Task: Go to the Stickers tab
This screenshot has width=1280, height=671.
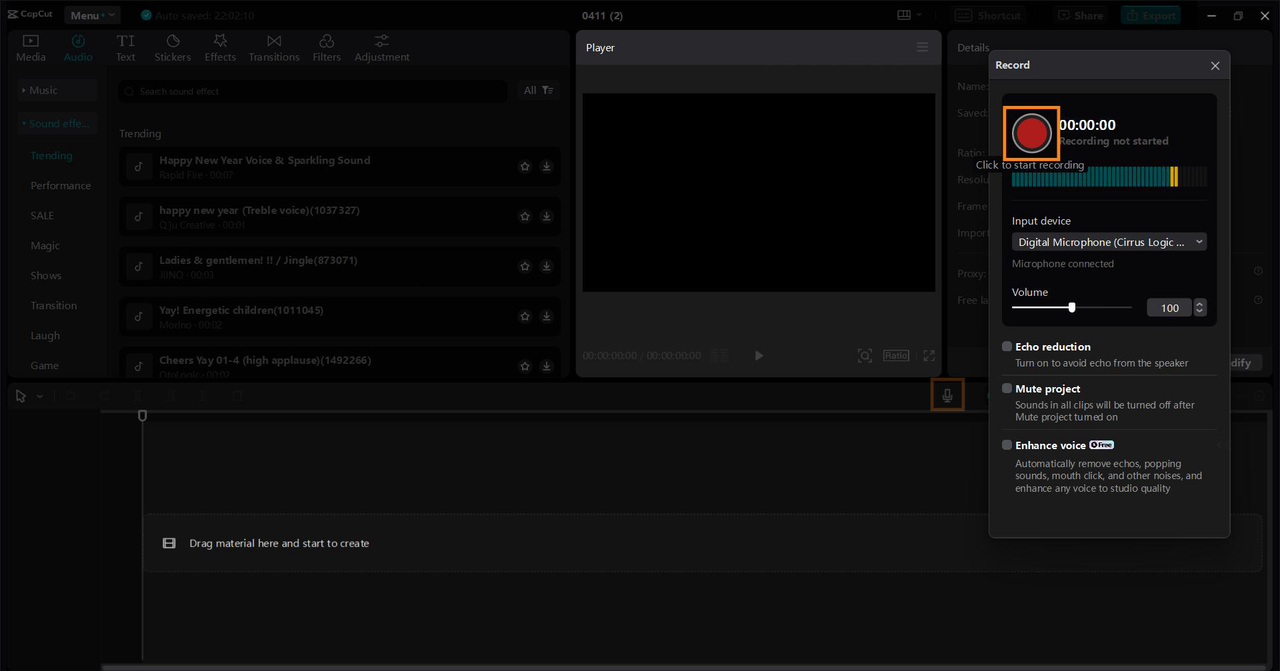Action: tap(172, 48)
